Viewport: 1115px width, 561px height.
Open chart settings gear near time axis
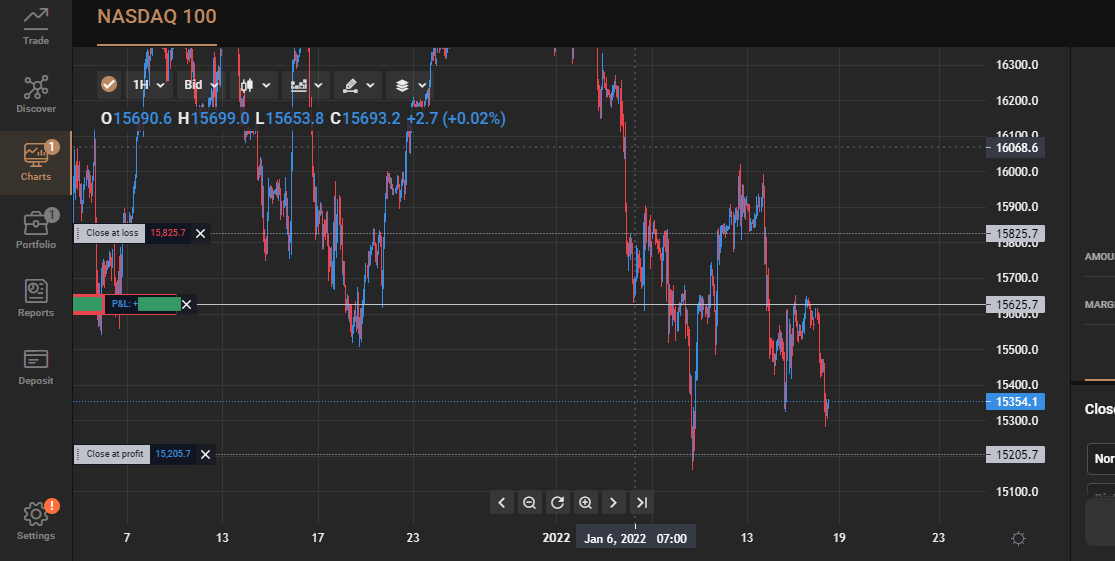tap(1018, 538)
